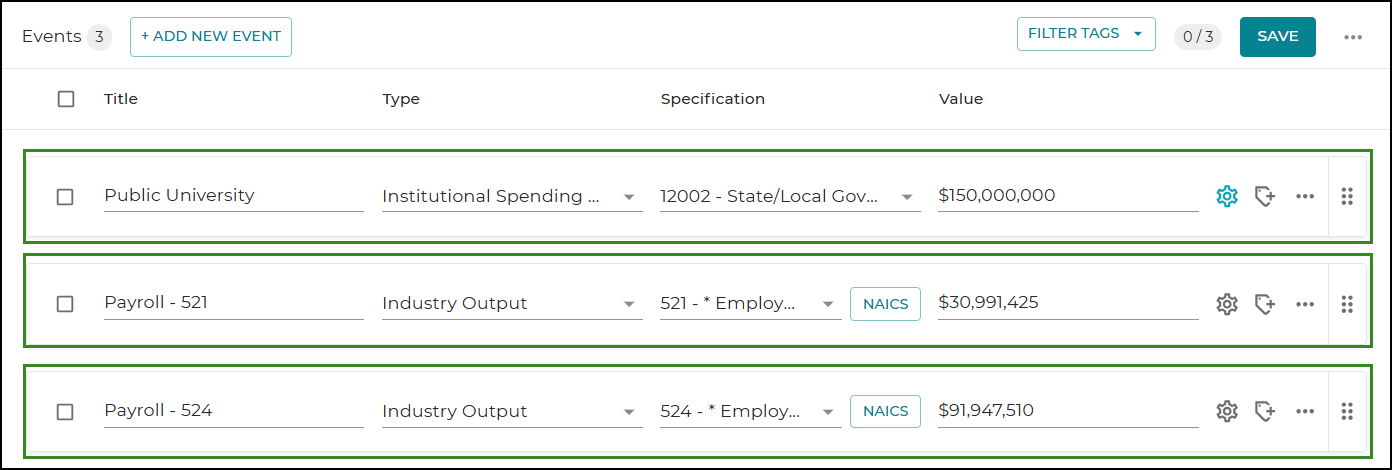Click the NAICS button on Payroll - 521 row
Viewport: 1392px width, 470px height.
885,303
